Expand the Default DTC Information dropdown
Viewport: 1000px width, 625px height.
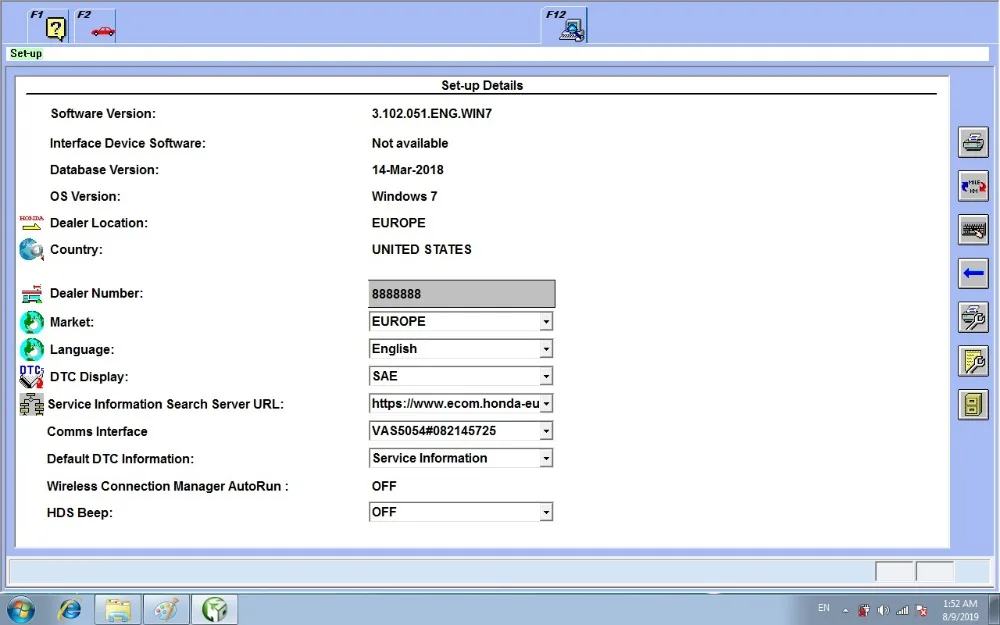(x=546, y=459)
